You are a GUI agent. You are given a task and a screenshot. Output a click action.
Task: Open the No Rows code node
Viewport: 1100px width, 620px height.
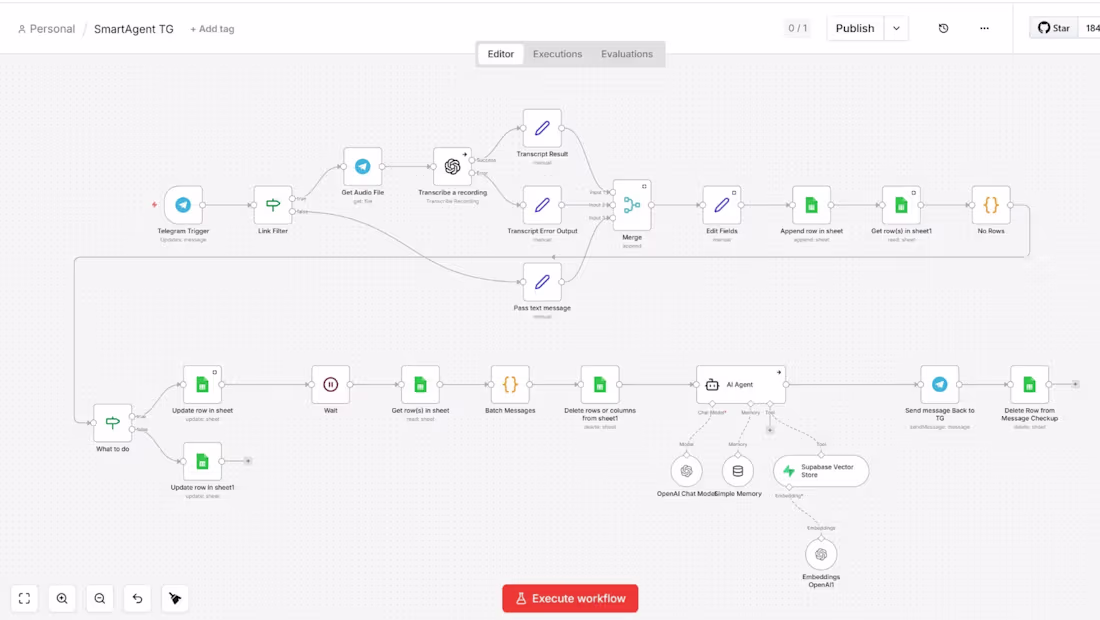coord(991,205)
